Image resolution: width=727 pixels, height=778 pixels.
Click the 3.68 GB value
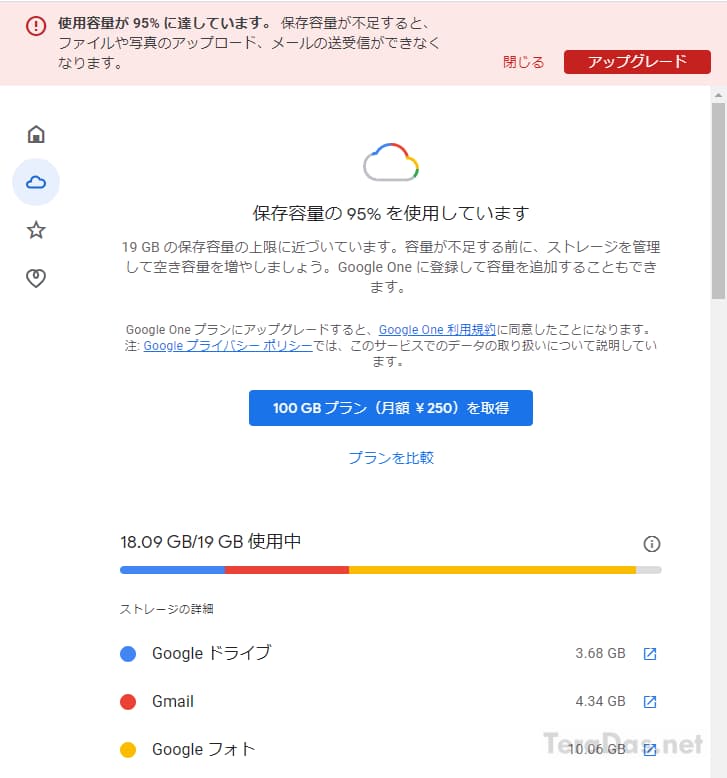600,653
